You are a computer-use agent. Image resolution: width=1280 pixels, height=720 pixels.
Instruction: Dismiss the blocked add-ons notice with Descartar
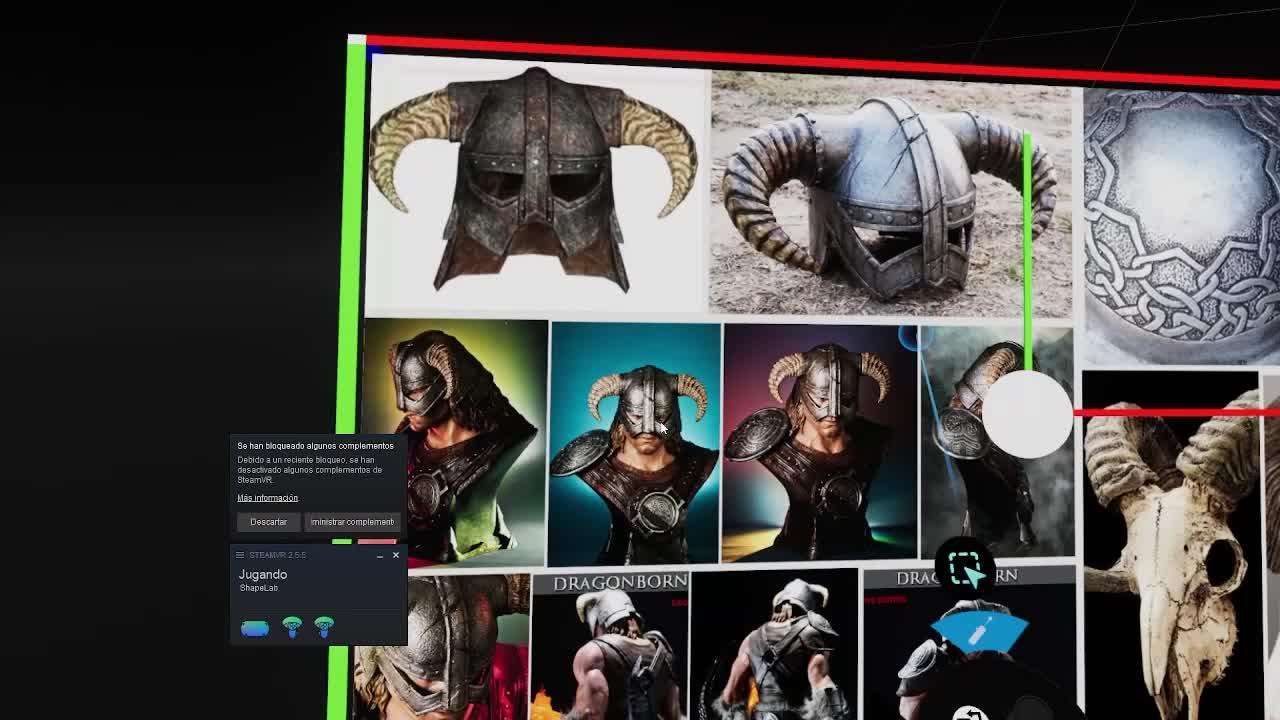[268, 522]
